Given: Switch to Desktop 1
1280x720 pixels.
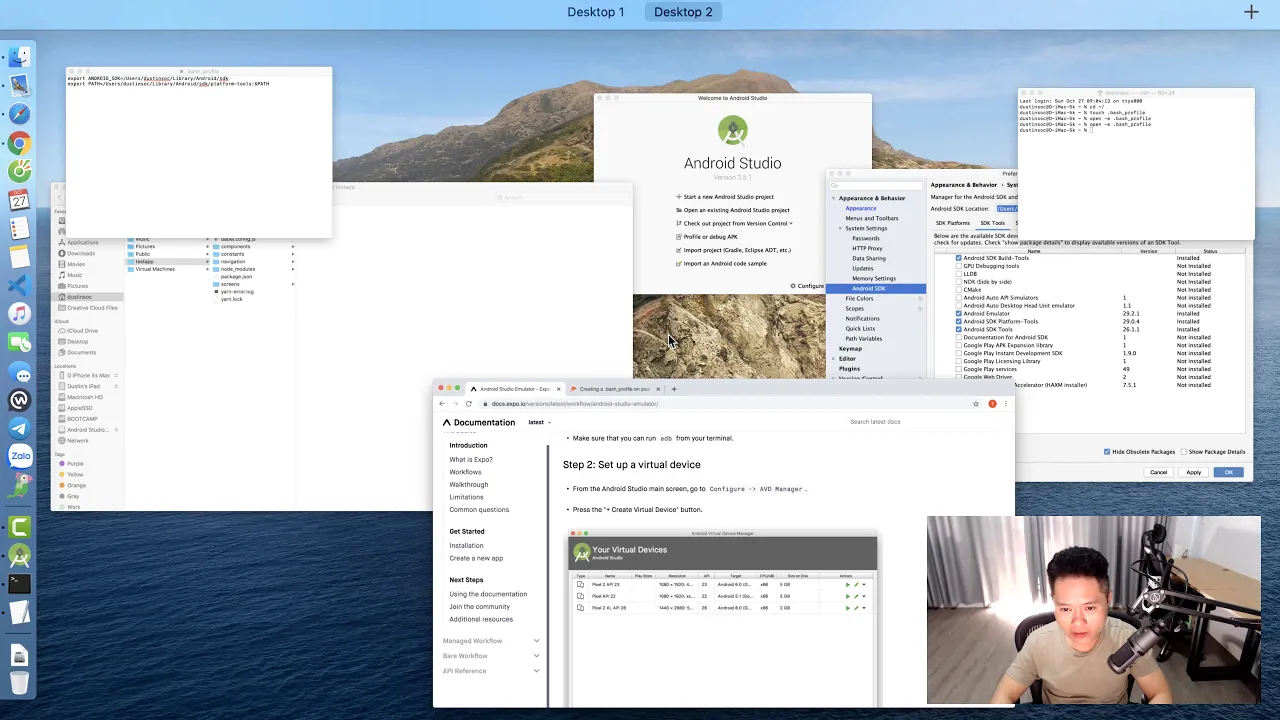Looking at the screenshot, I should coord(595,12).
